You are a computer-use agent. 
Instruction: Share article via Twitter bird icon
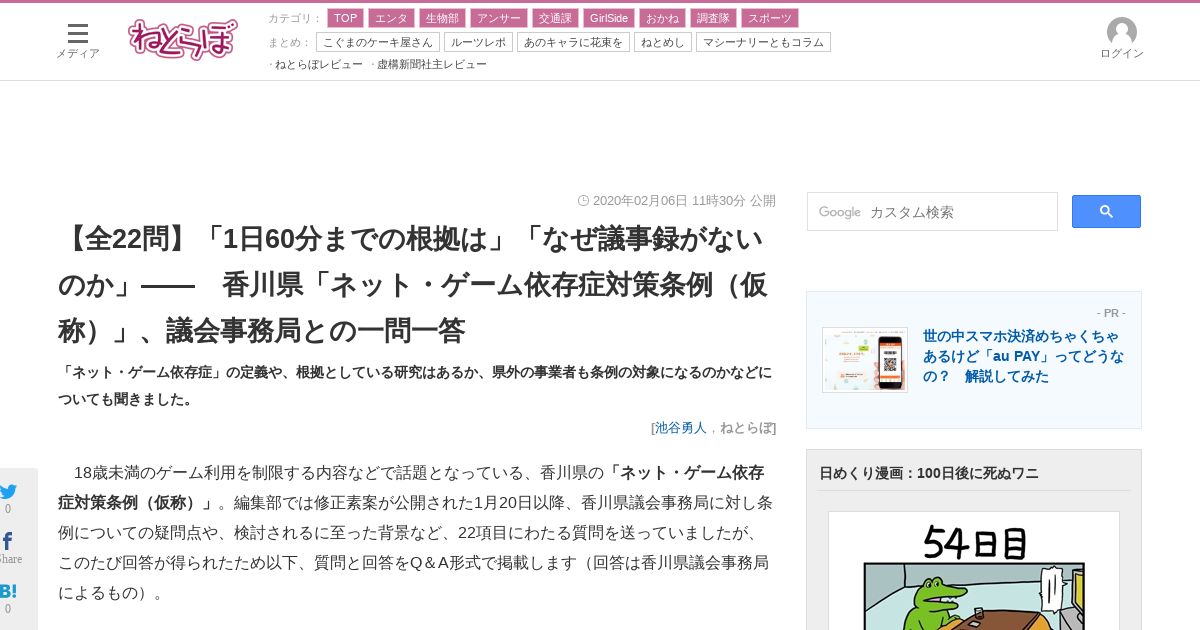click(8, 491)
